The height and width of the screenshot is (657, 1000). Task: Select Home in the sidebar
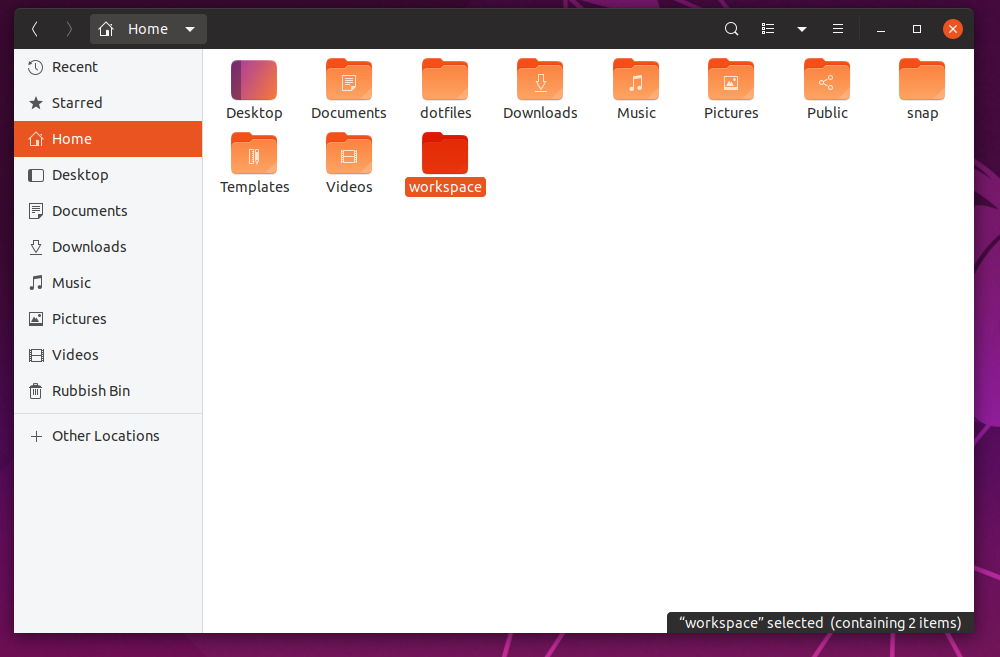coord(108,139)
